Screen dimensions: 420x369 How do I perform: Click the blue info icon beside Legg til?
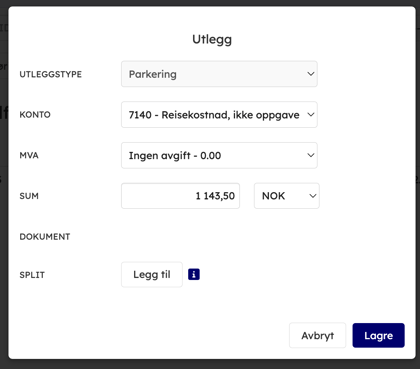tap(194, 274)
